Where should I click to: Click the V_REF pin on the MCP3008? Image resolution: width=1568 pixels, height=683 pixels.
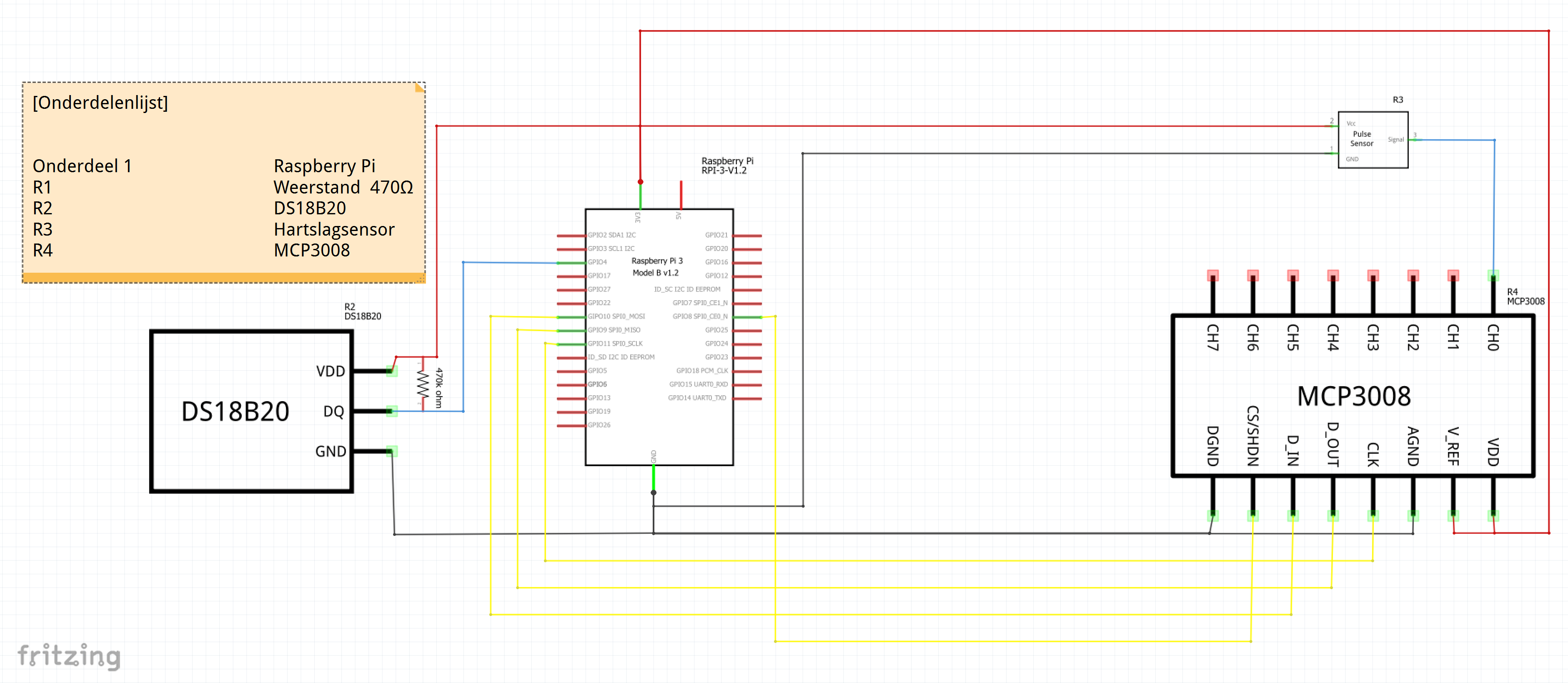point(1453,499)
